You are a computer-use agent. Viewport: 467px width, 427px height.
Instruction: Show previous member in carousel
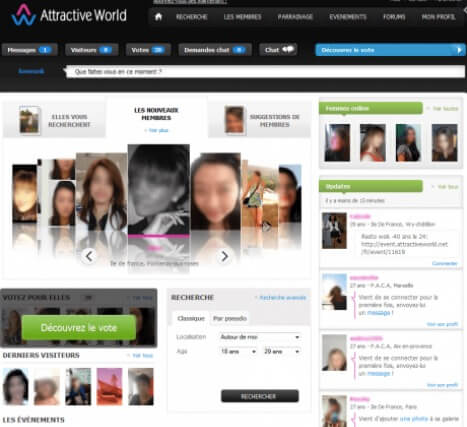pyautogui.click(x=89, y=256)
